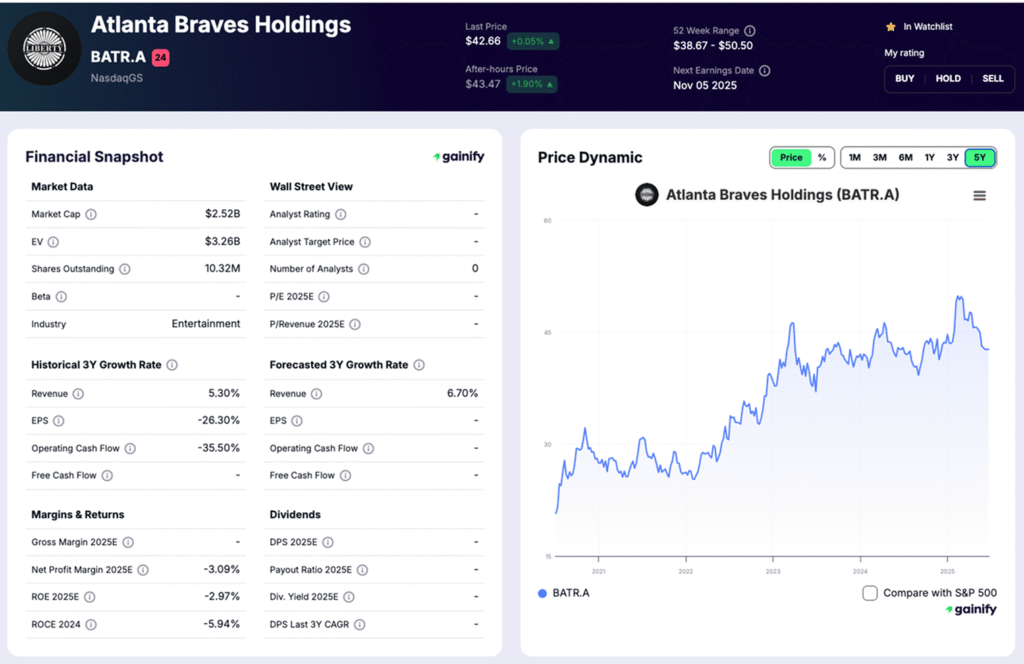Open the gainify logo in Financial Snapshot header
Screen dimensions: 1024x664
[x=459, y=156]
